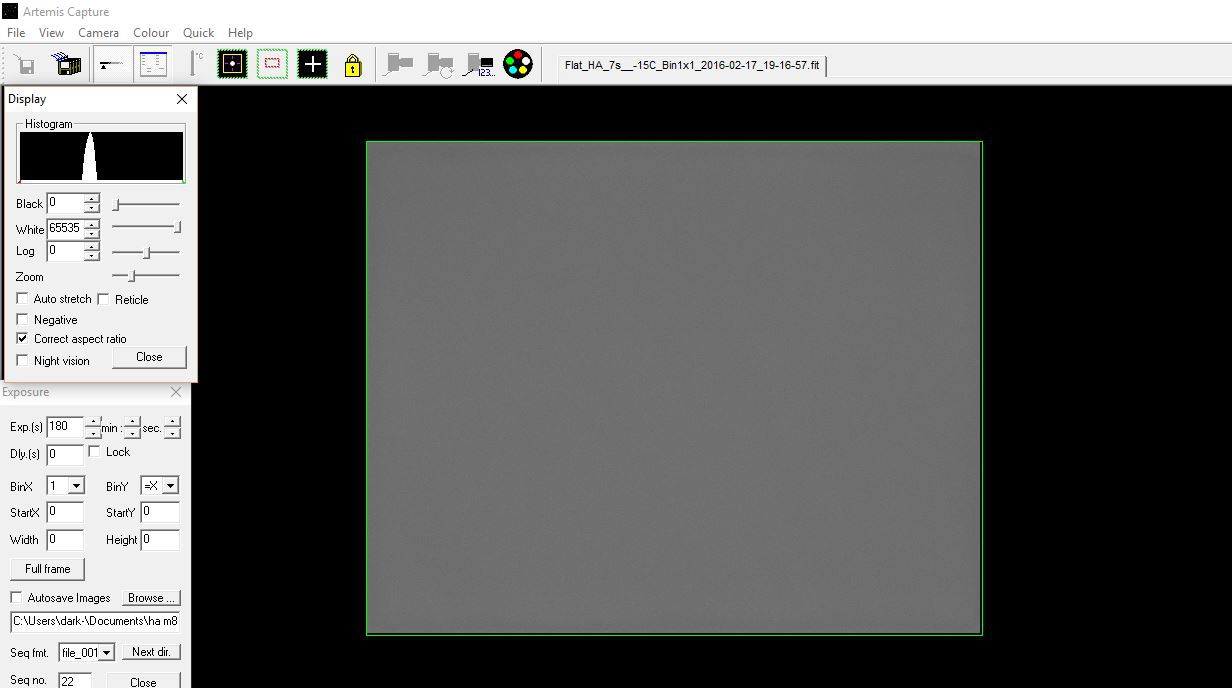
Task: Click the StartX input field
Action: 65,512
